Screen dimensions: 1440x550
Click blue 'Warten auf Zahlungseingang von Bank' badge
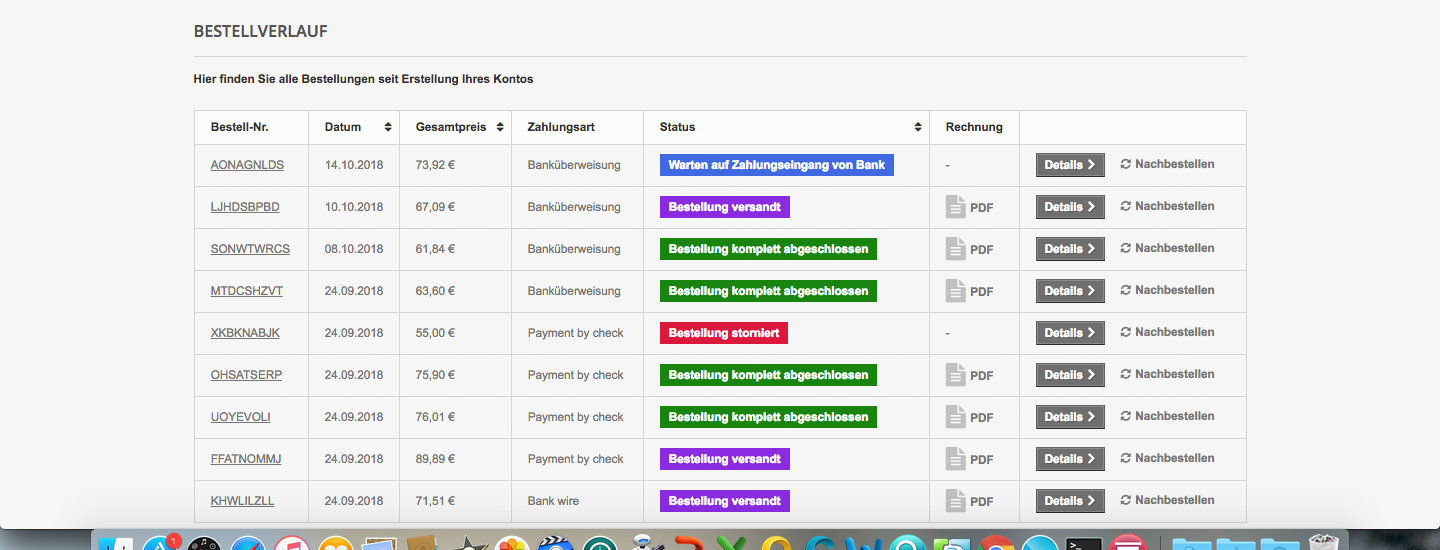777,165
